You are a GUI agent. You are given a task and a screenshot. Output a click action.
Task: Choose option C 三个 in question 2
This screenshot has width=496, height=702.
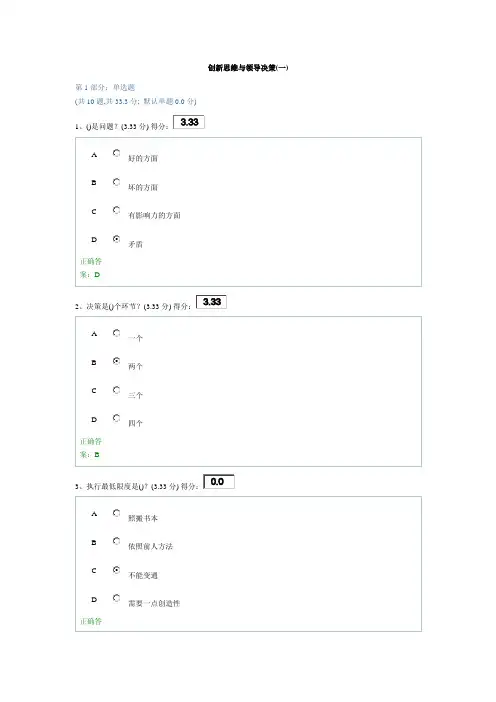coord(116,390)
